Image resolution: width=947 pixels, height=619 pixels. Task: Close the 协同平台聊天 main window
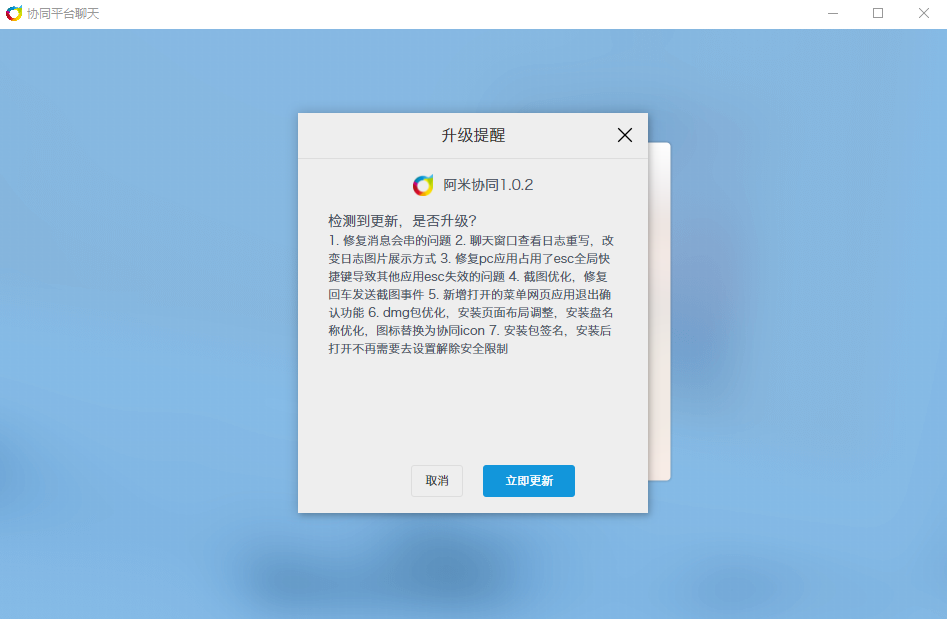click(x=923, y=13)
